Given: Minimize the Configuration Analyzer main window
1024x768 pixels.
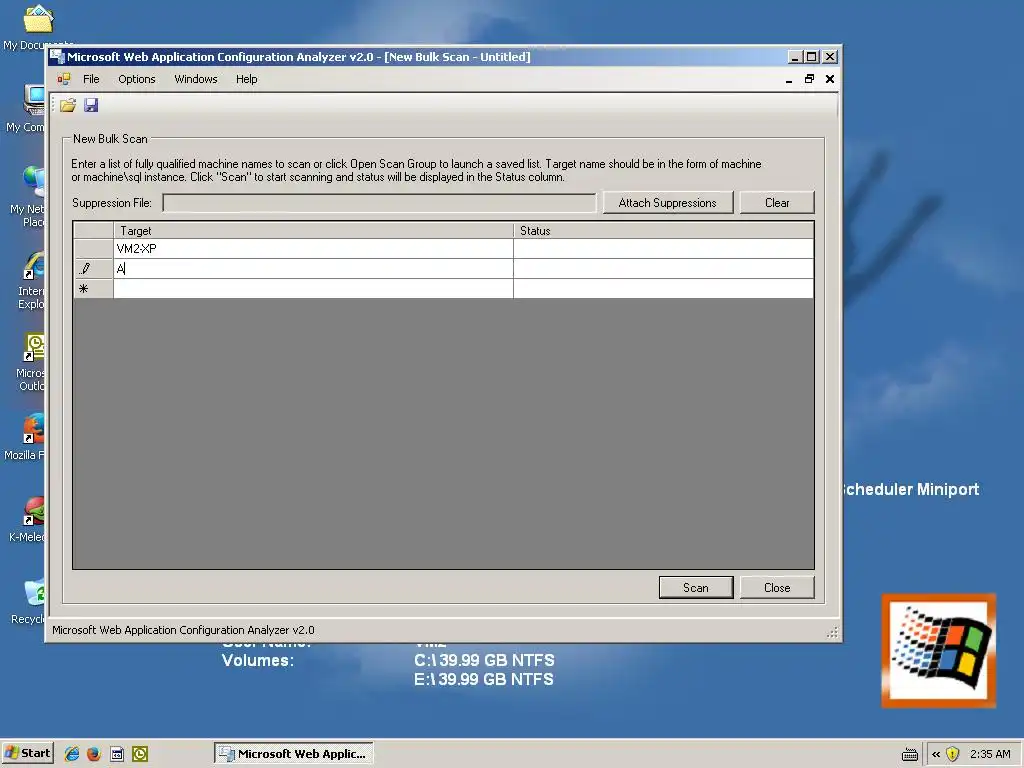Looking at the screenshot, I should 795,57.
